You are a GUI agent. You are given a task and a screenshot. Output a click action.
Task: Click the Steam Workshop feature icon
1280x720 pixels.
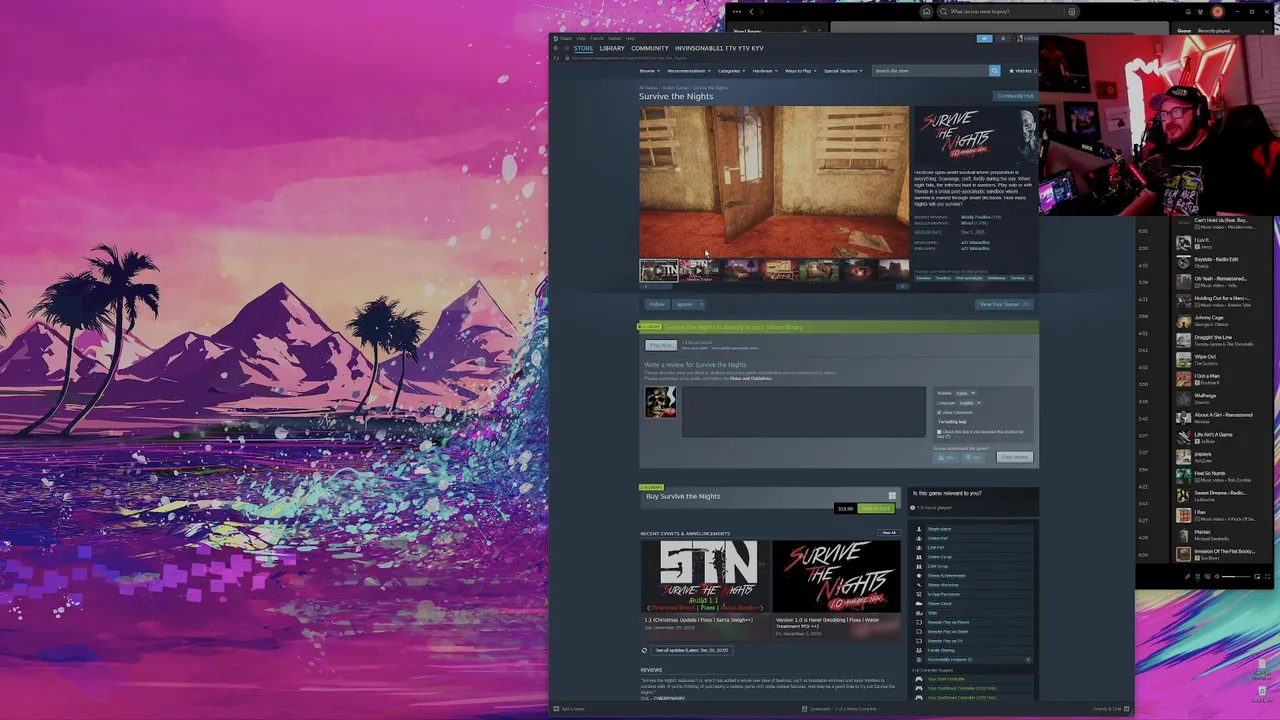(x=919, y=585)
